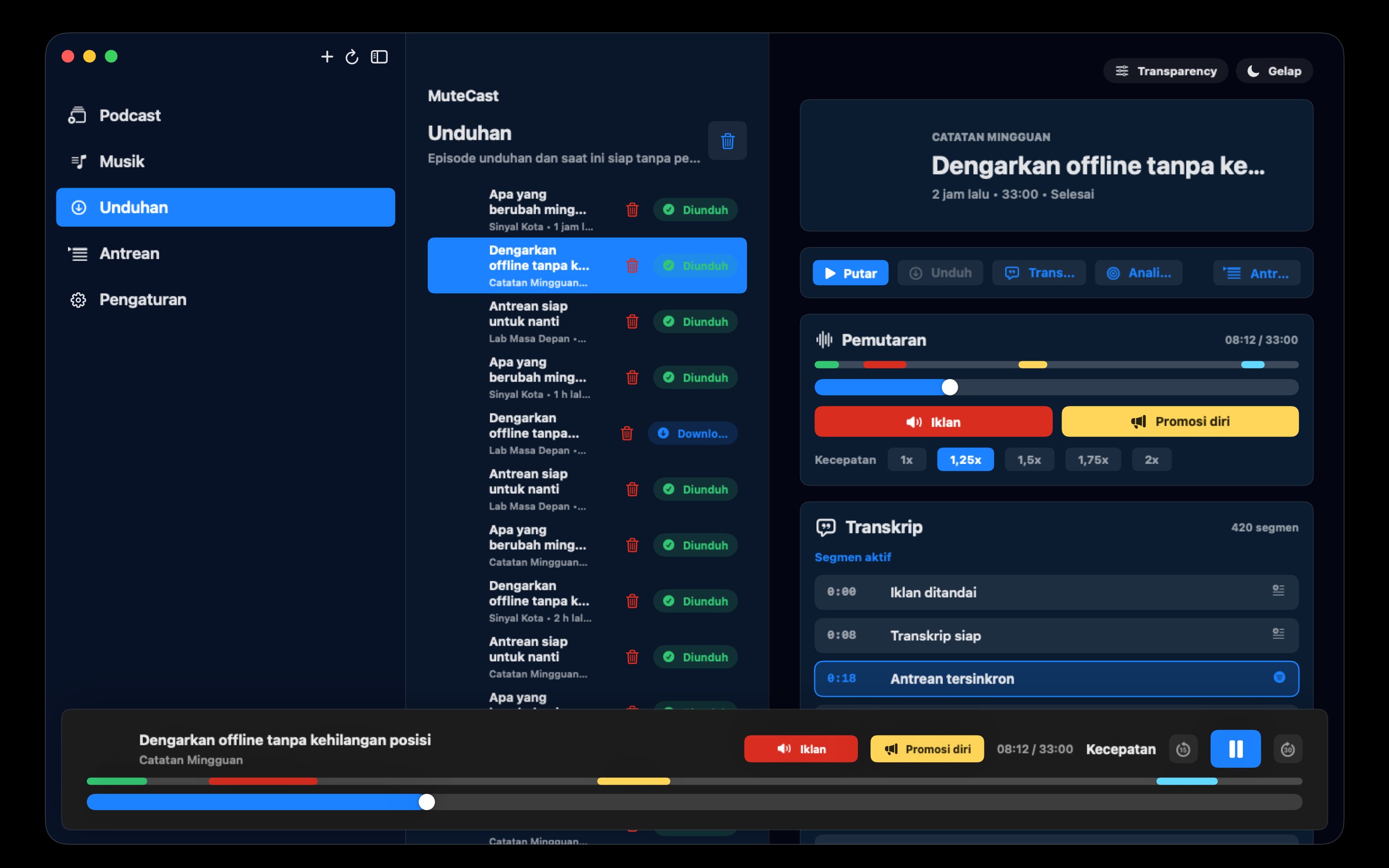
Task: Click yellow promo segment on Pemutaran timeline
Action: point(1033,365)
